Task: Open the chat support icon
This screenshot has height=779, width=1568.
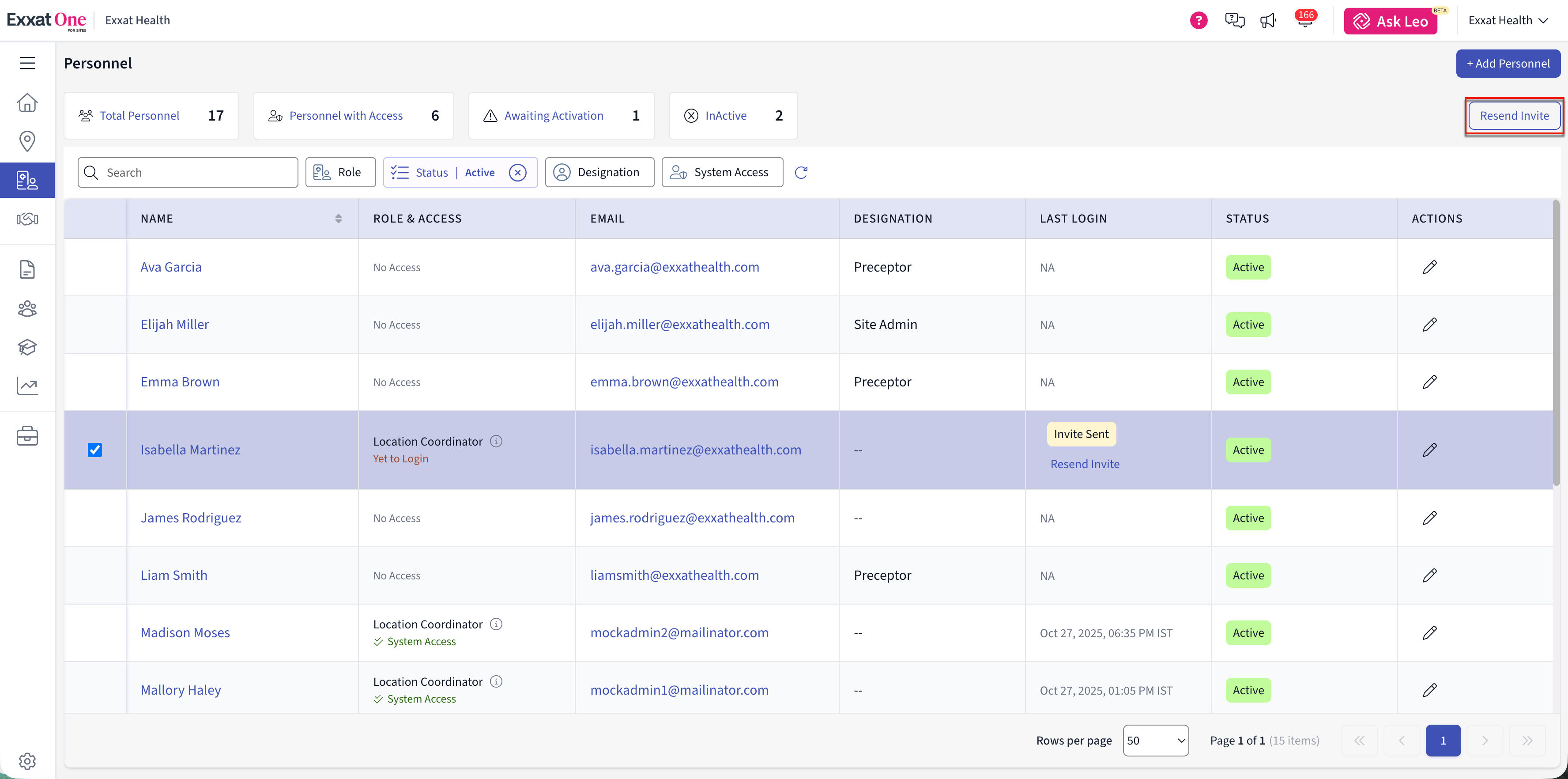Action: click(x=1234, y=21)
